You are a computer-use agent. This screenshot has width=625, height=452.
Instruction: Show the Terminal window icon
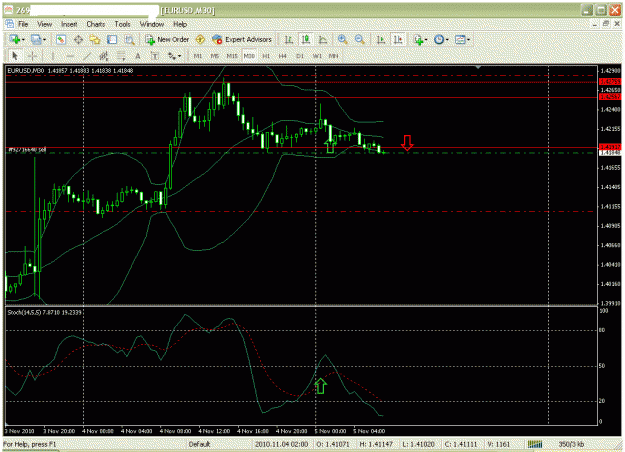point(112,39)
